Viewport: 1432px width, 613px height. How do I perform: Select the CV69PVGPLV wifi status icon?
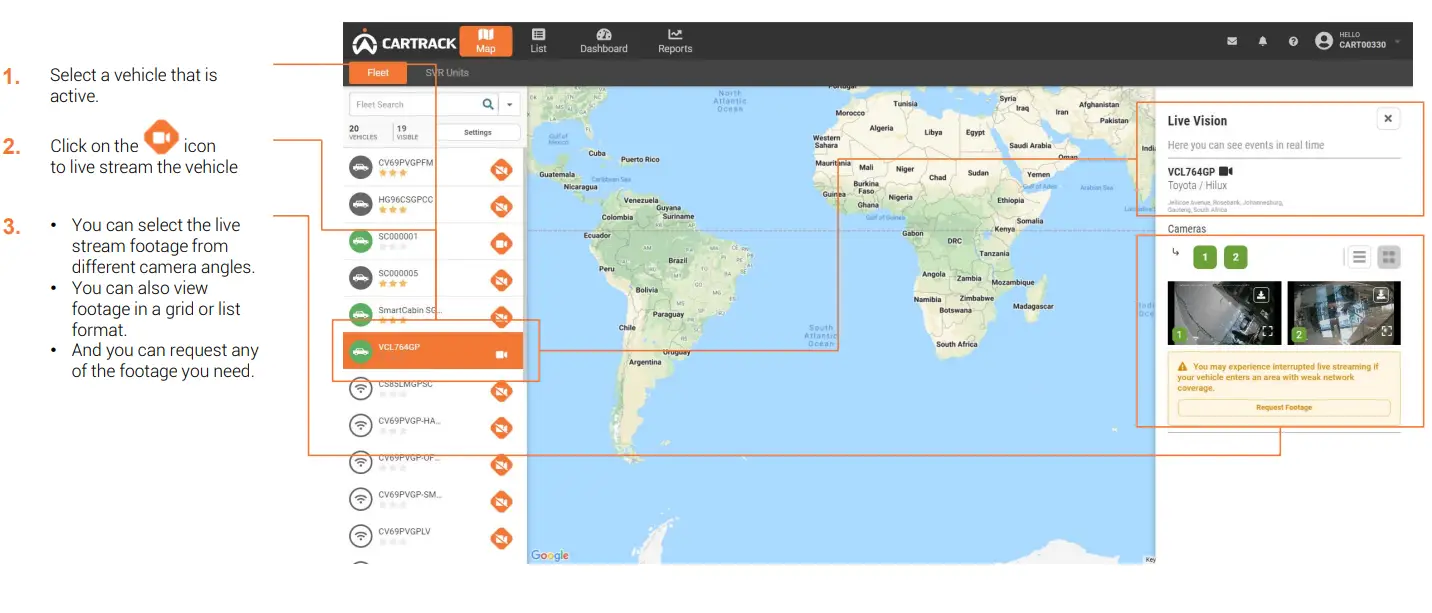(360, 536)
